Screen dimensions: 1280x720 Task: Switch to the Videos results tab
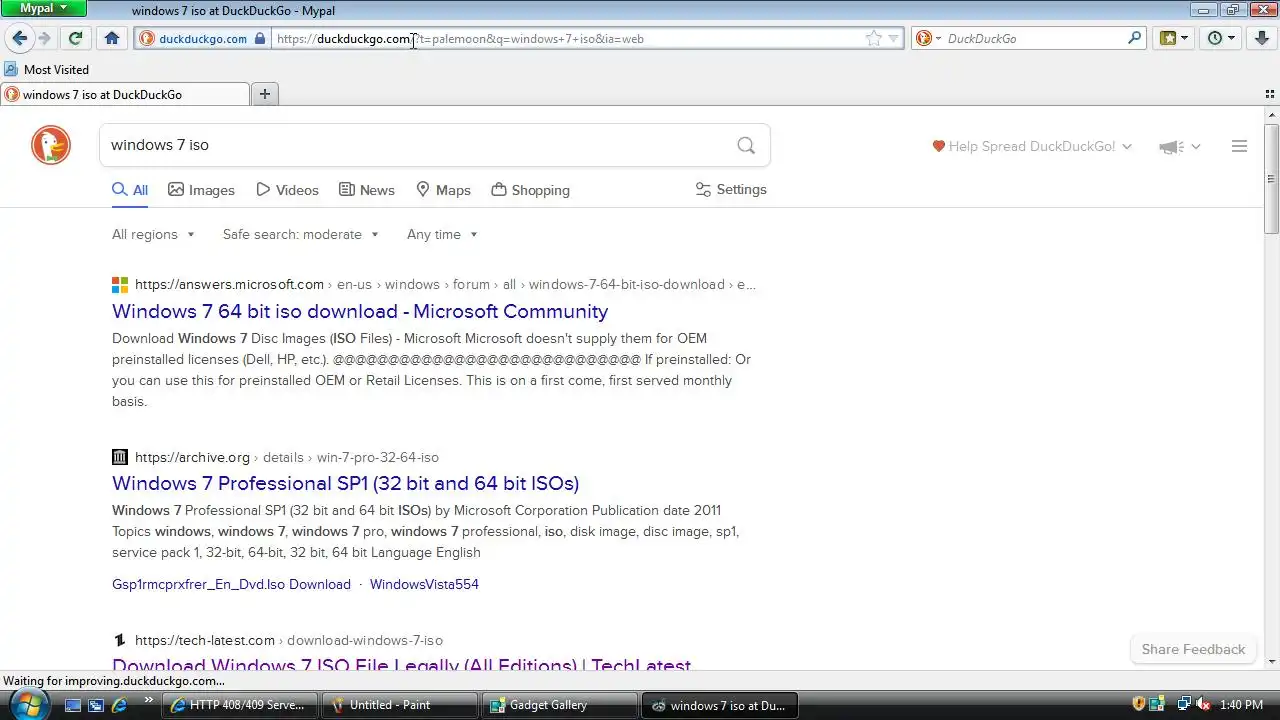[x=287, y=190]
